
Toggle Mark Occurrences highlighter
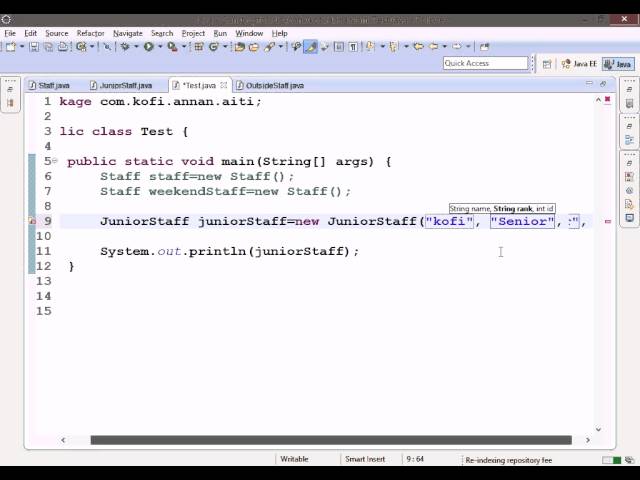[x=311, y=47]
